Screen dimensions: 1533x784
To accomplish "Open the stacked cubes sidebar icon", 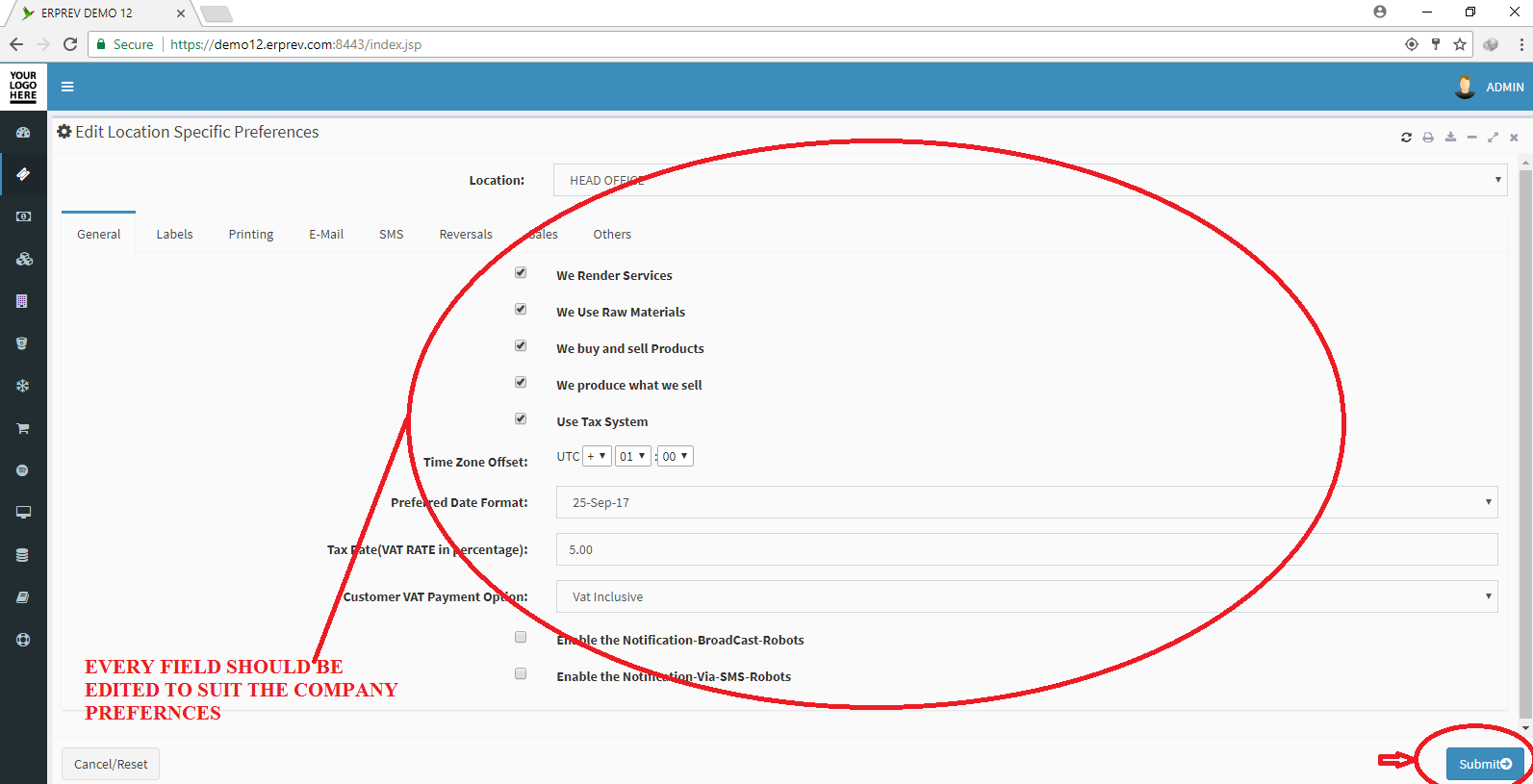I will click(23, 259).
